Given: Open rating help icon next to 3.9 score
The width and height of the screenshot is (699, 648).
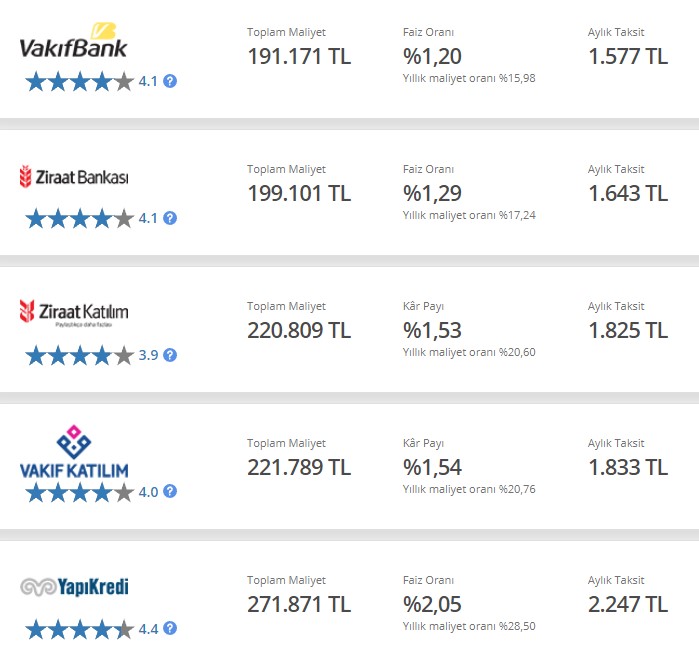Looking at the screenshot, I should pos(170,355).
